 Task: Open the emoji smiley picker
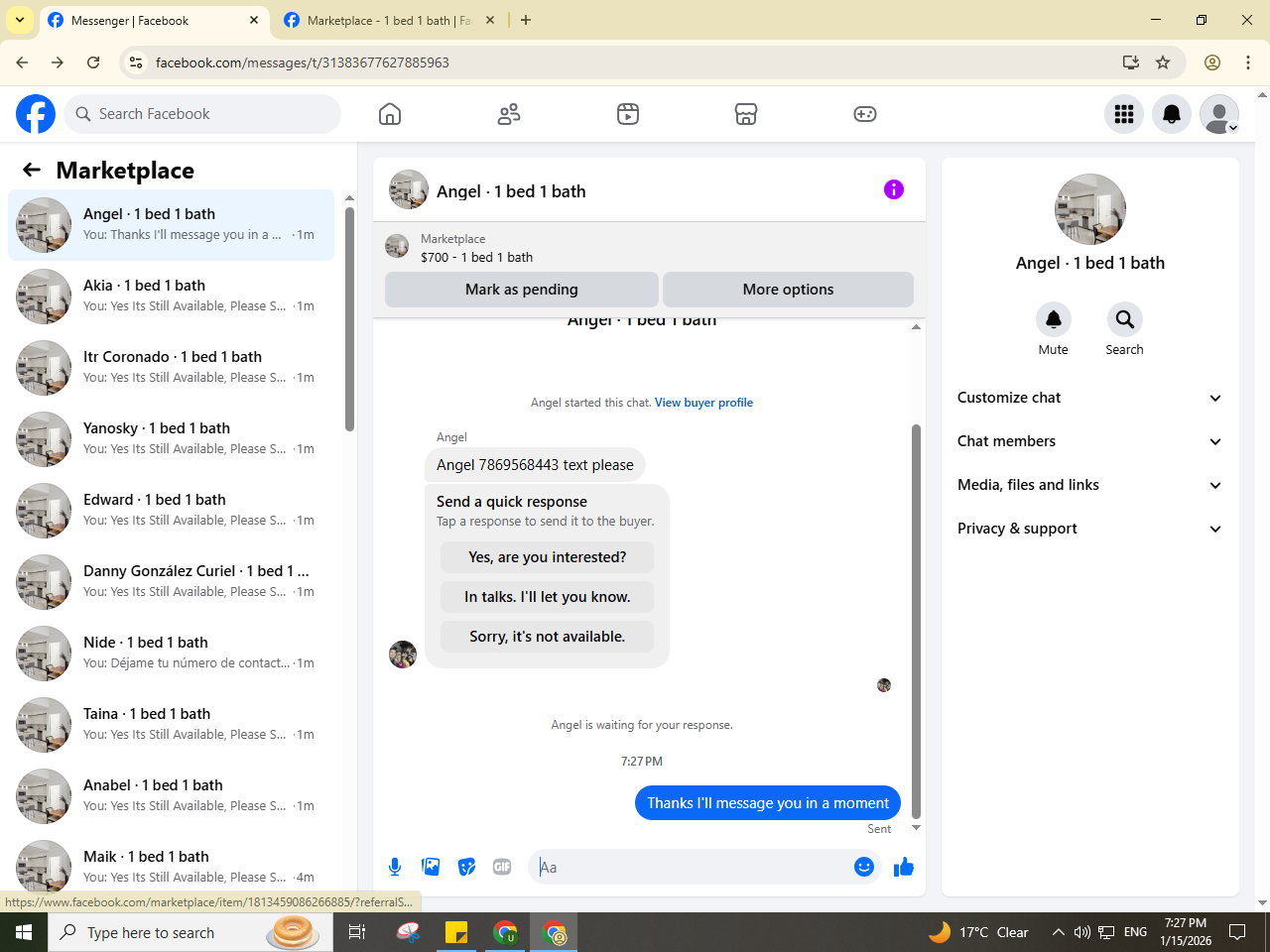coord(864,867)
